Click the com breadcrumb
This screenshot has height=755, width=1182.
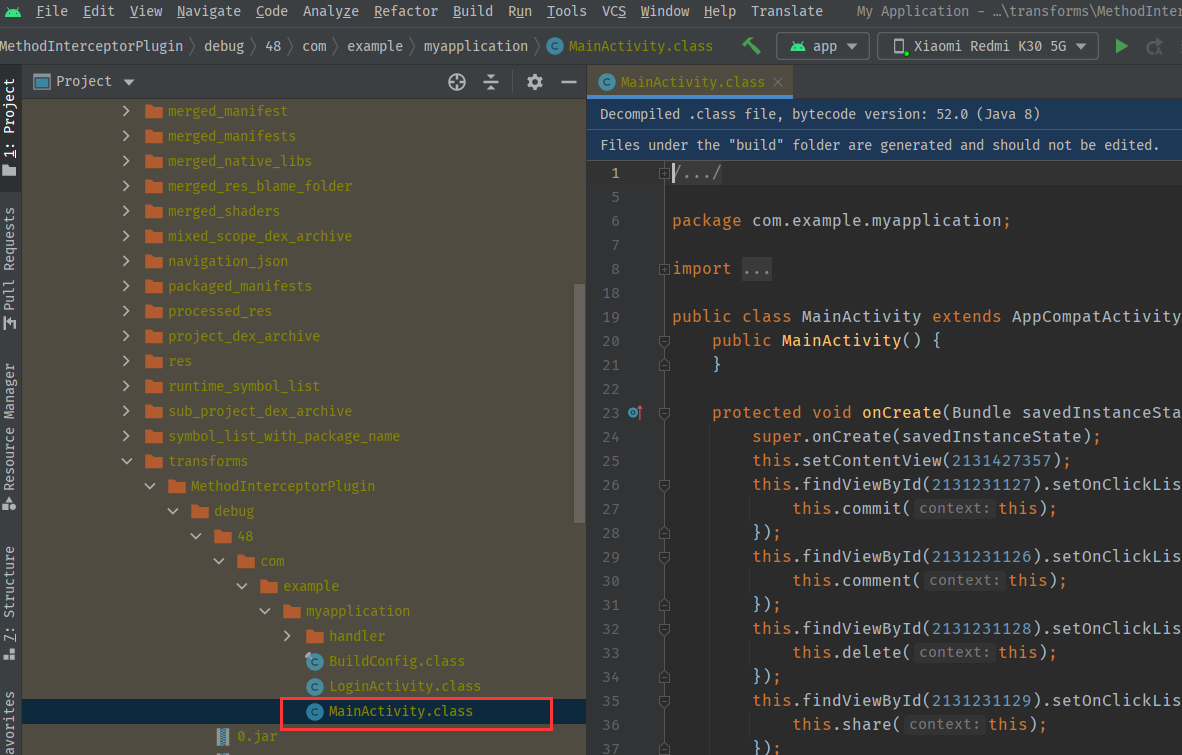(x=314, y=46)
